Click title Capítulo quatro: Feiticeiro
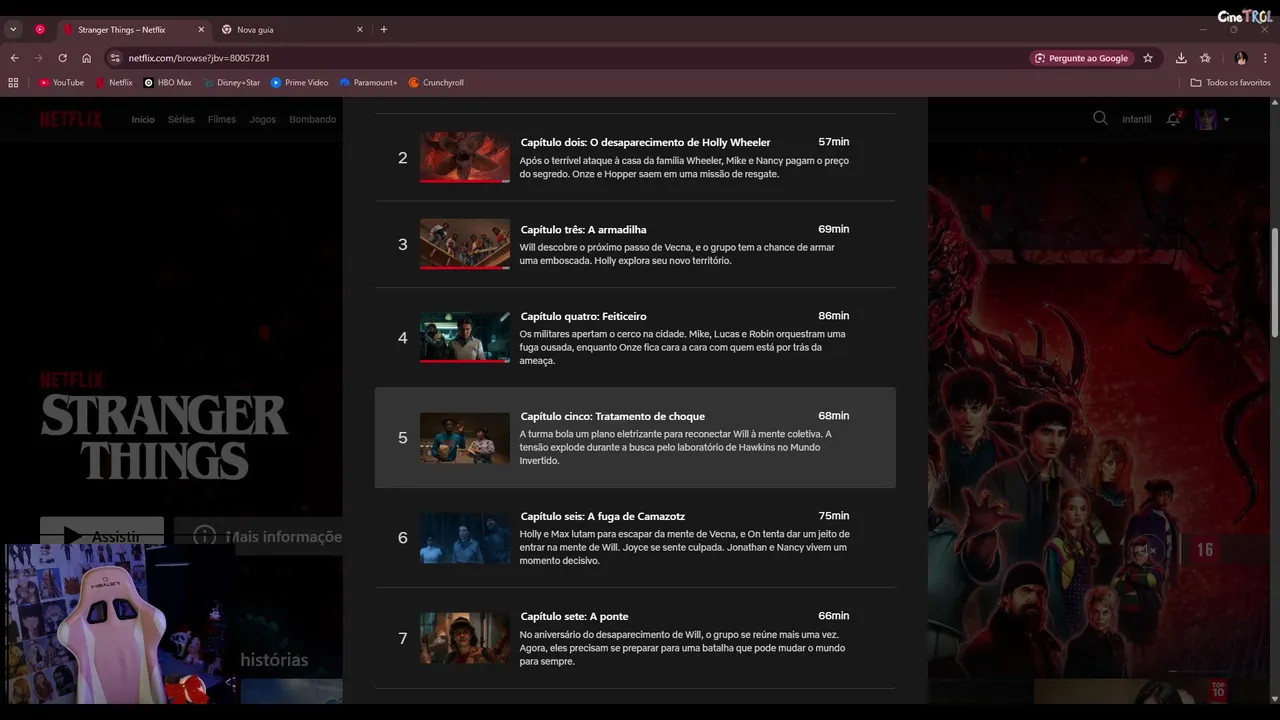Screen dimensions: 1280x720 [583, 317]
